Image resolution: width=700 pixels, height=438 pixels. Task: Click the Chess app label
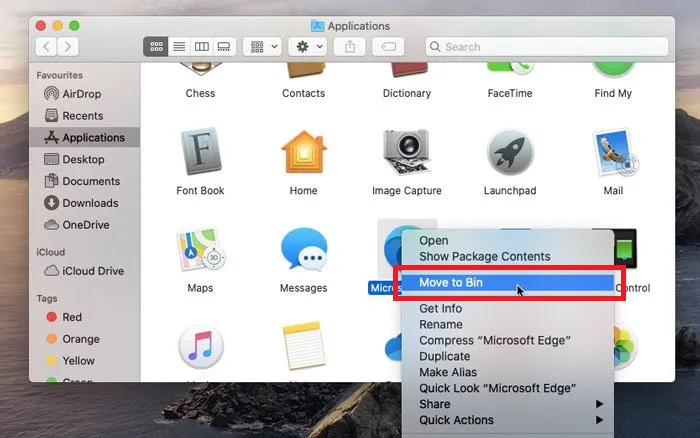200,93
